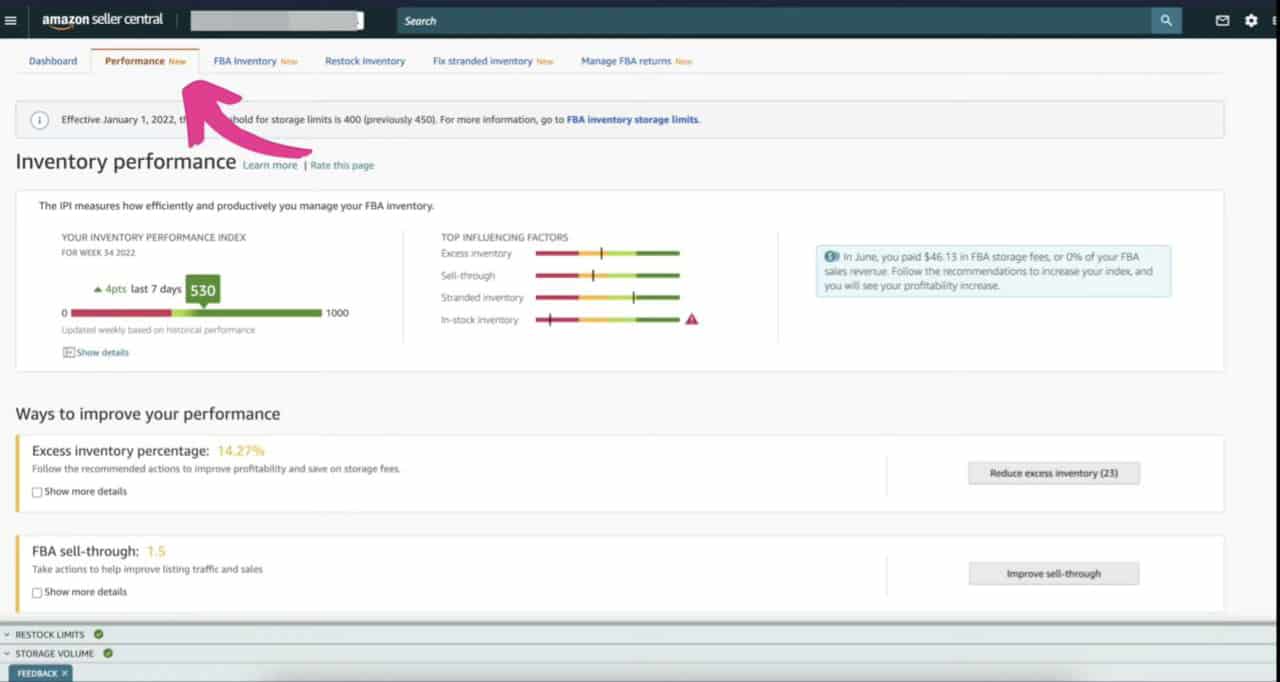Click the 14.27% excess inventory value
This screenshot has width=1280, height=682.
(241, 451)
